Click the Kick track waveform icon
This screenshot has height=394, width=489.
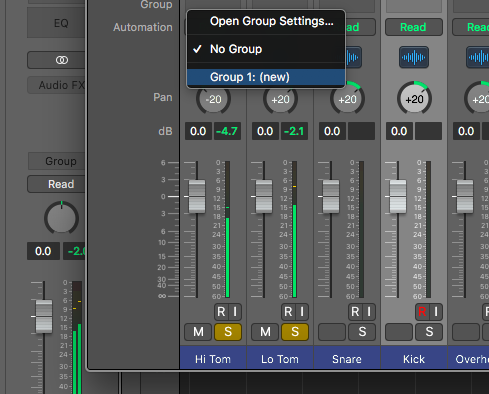click(x=414, y=57)
